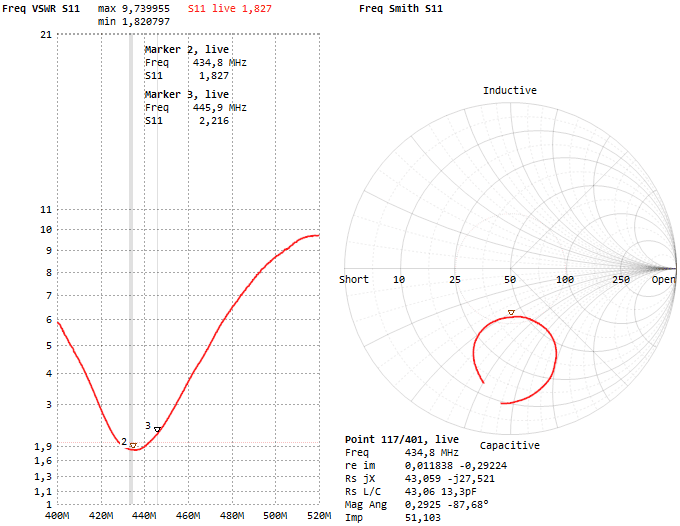Click the '21' VSWR axis label

click(46, 35)
